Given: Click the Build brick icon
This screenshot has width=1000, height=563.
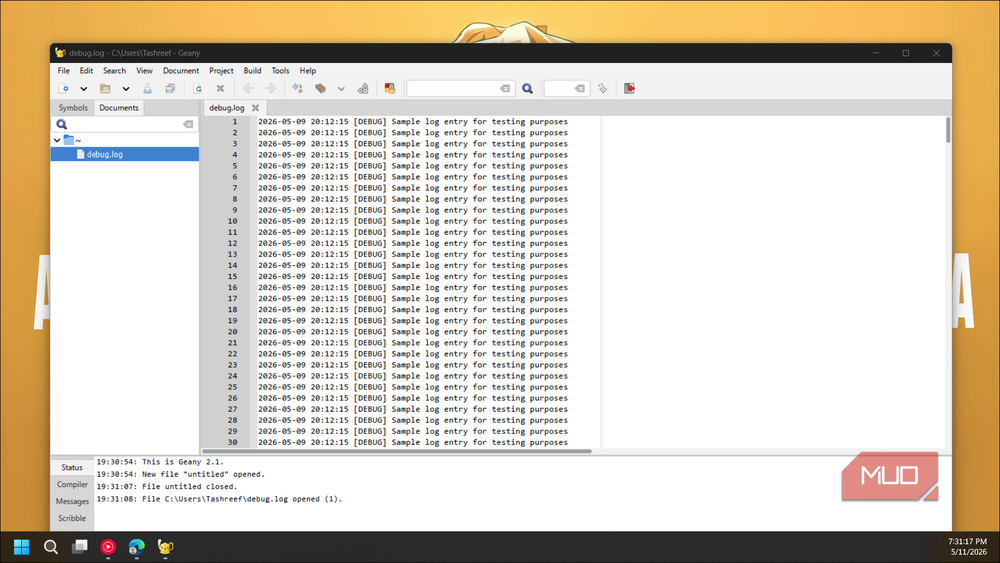Looking at the screenshot, I should point(321,89).
